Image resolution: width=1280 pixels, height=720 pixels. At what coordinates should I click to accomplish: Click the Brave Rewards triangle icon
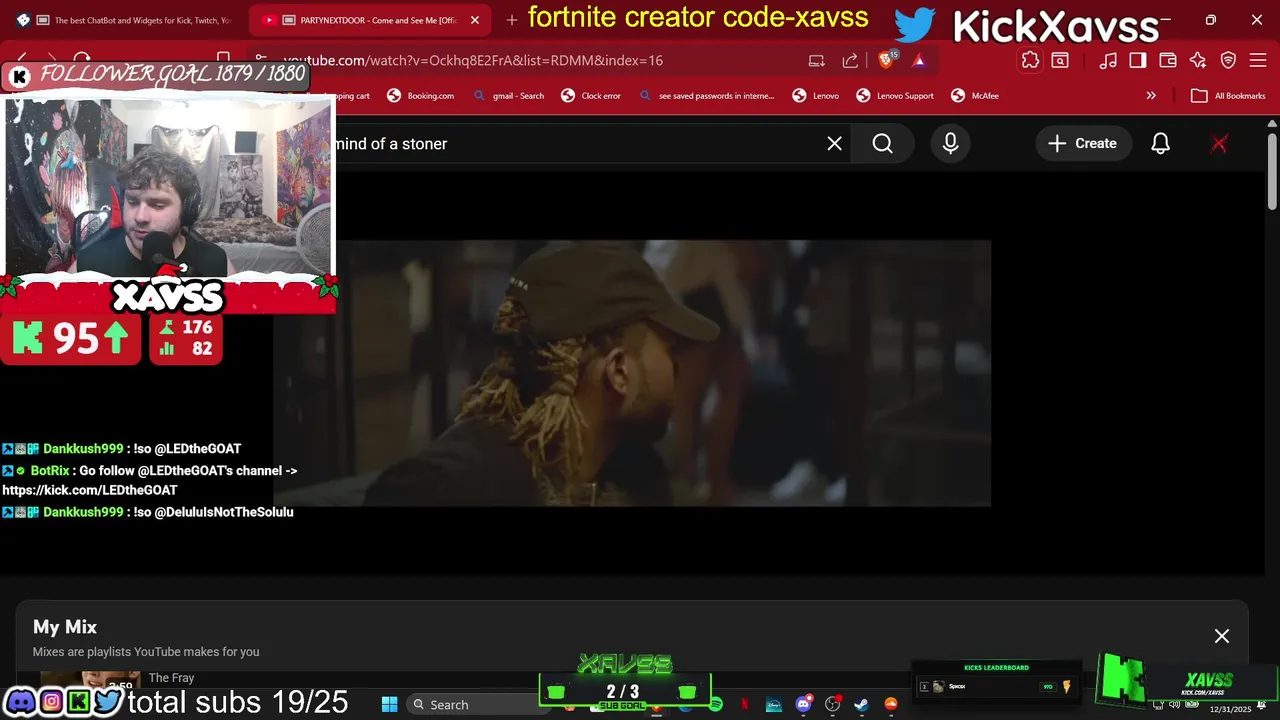pos(919,60)
